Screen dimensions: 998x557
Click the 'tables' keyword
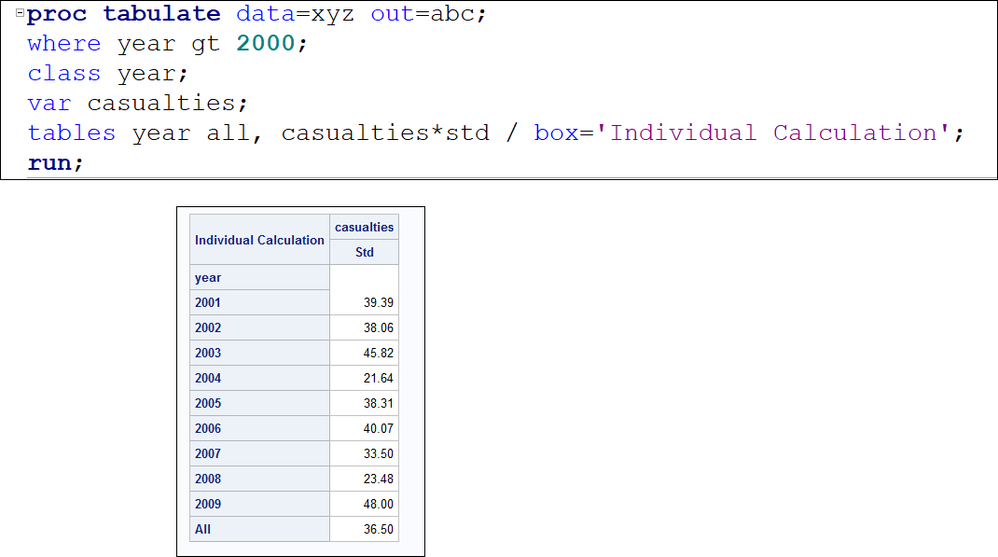point(71,133)
